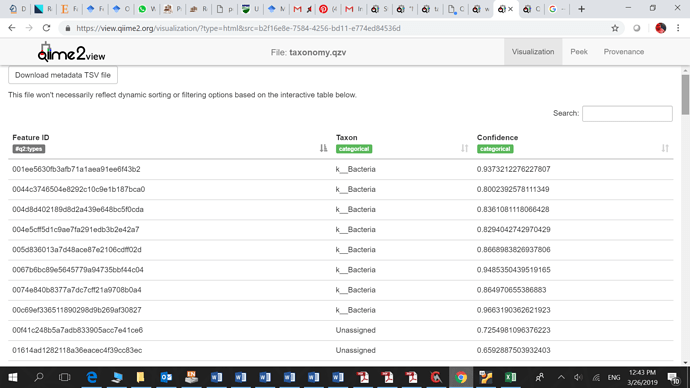690x388 pixels.
Task: Reload the current page
Action: coord(46,28)
